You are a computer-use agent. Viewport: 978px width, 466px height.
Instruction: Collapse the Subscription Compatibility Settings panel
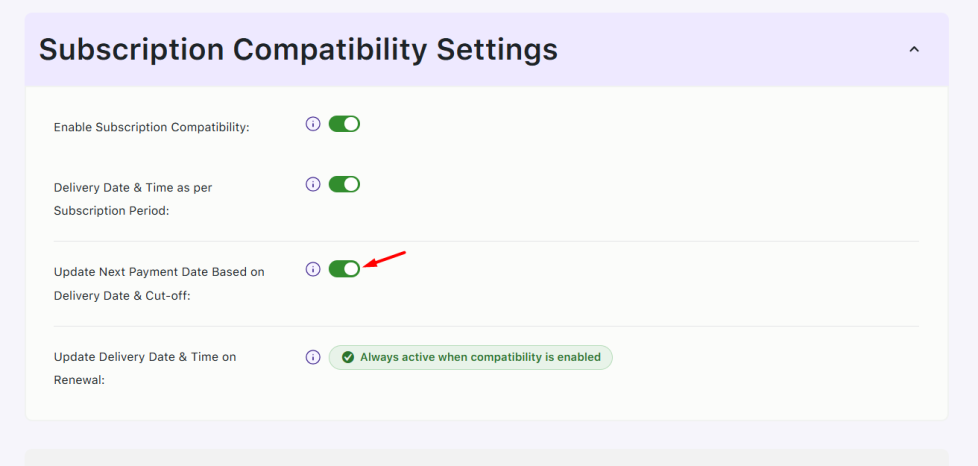tap(913, 49)
